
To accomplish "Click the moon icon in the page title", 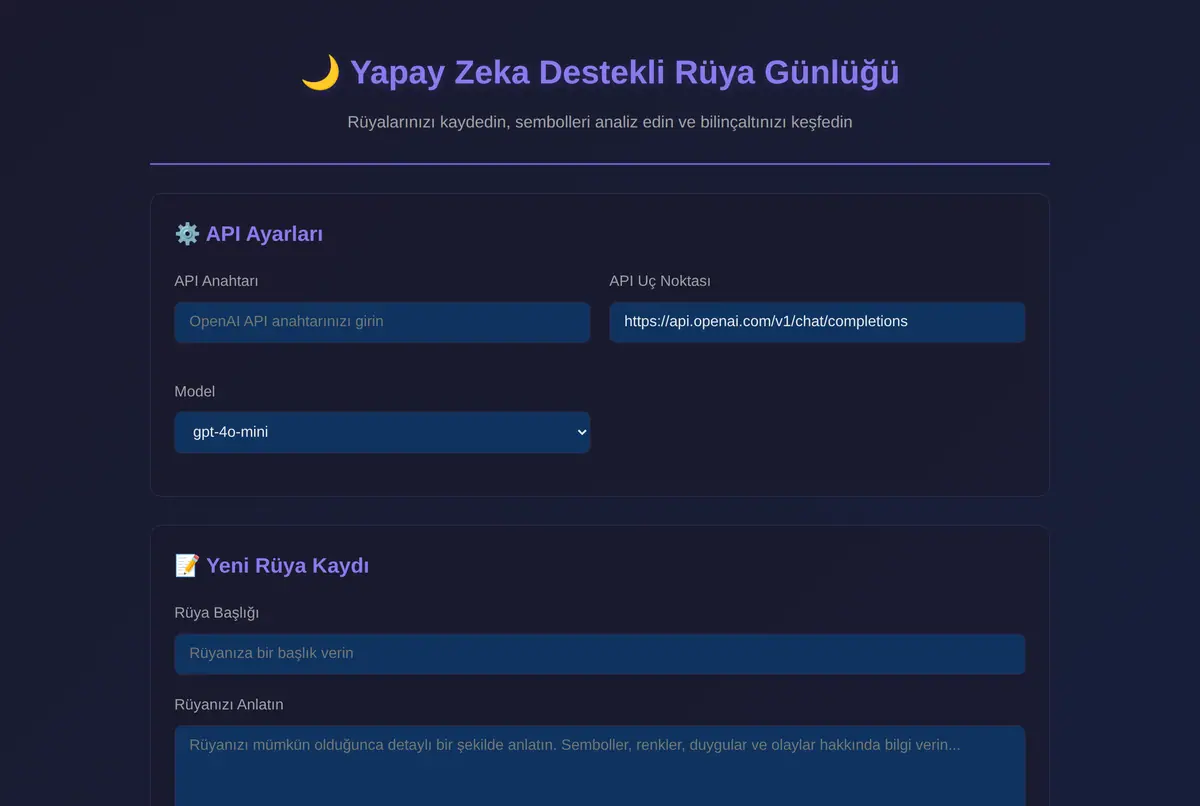I will (x=320, y=73).
